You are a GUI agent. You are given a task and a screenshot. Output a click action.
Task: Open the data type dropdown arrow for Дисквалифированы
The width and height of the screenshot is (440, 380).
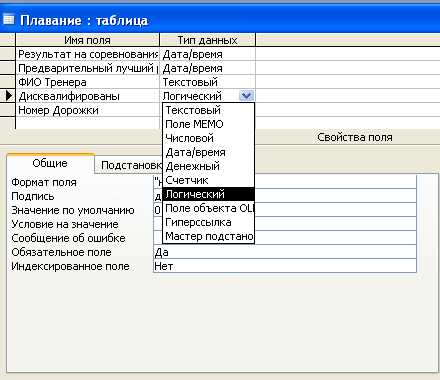click(246, 96)
